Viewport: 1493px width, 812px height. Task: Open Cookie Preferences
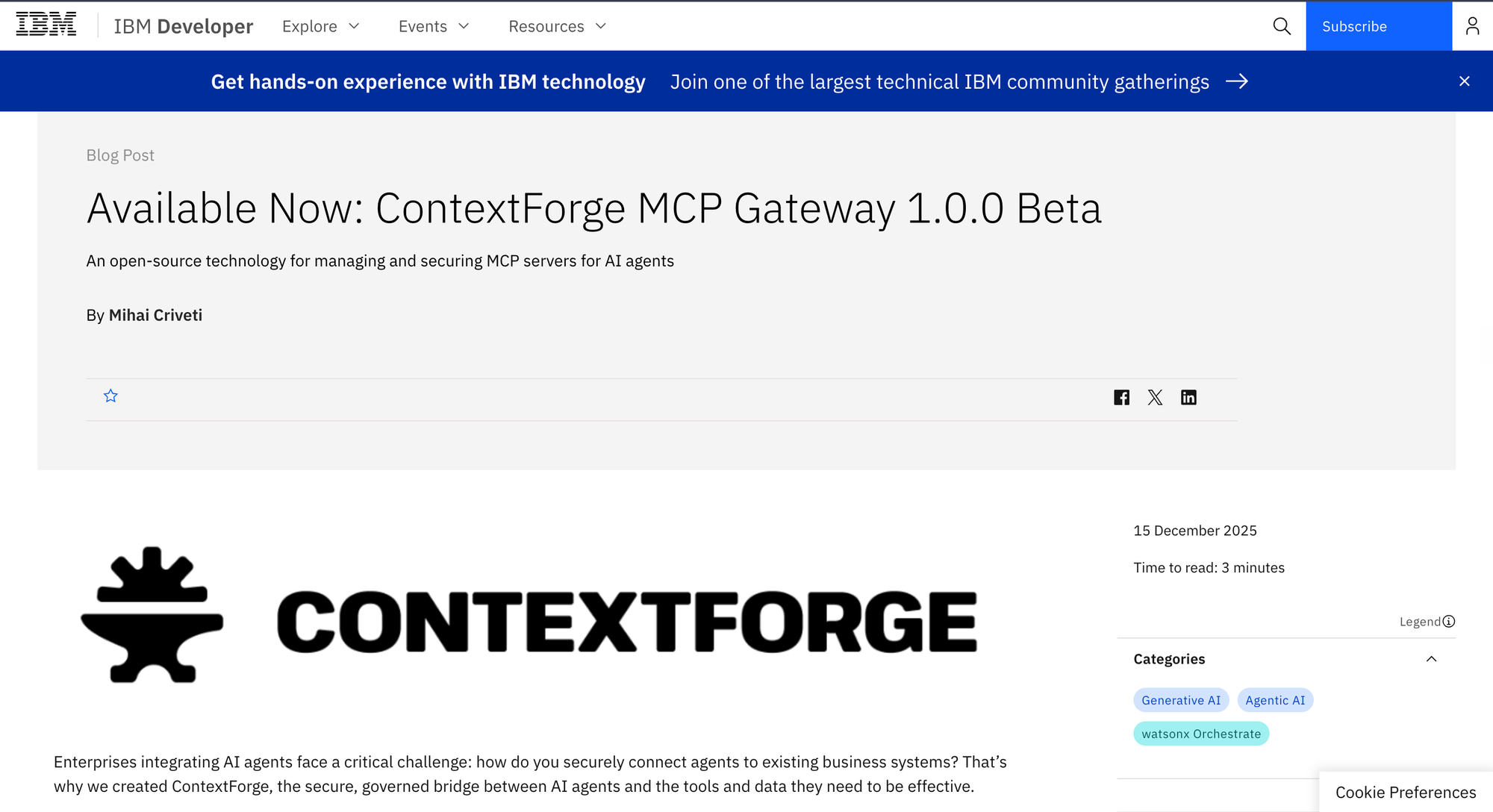[1406, 793]
